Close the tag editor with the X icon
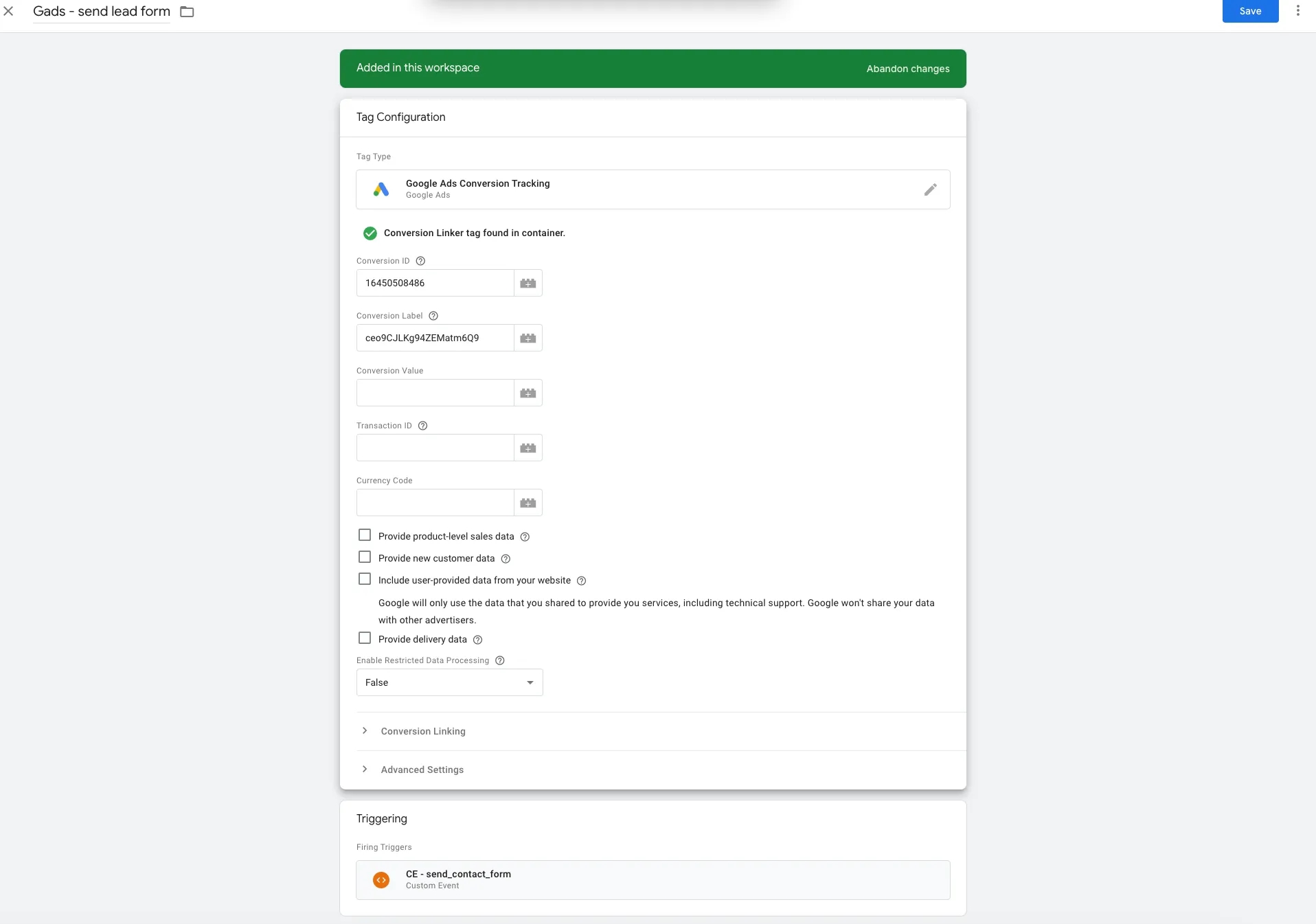Screen dimensions: 1316x924 (8, 11)
